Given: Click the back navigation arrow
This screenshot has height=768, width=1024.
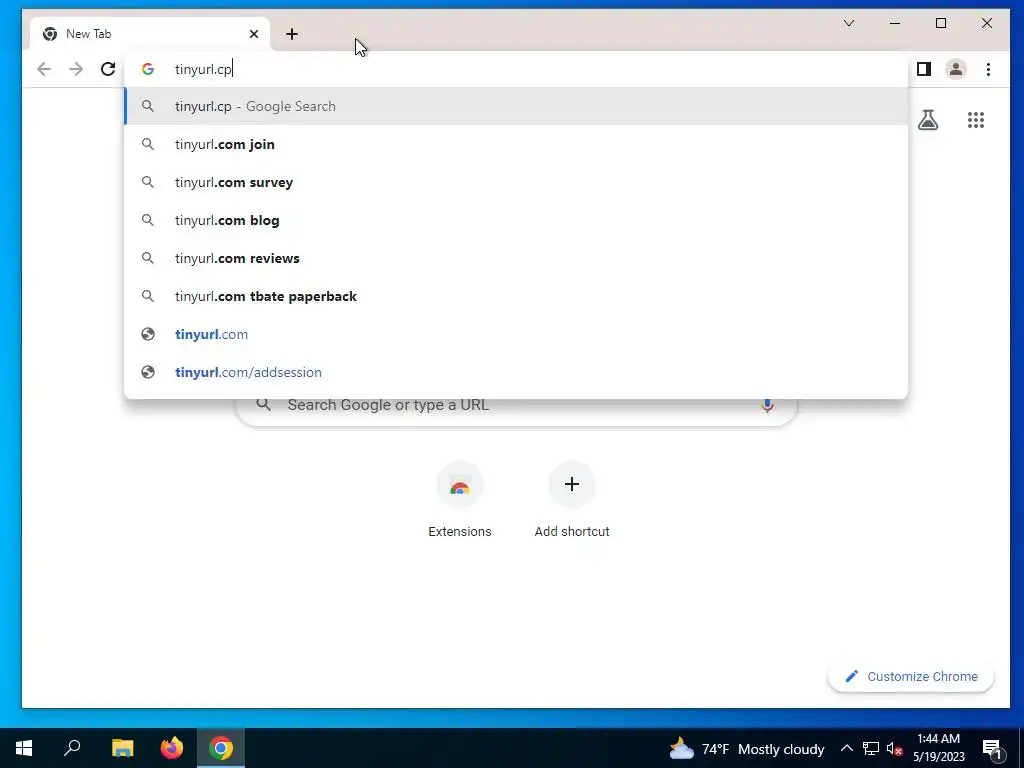Looking at the screenshot, I should (x=44, y=69).
